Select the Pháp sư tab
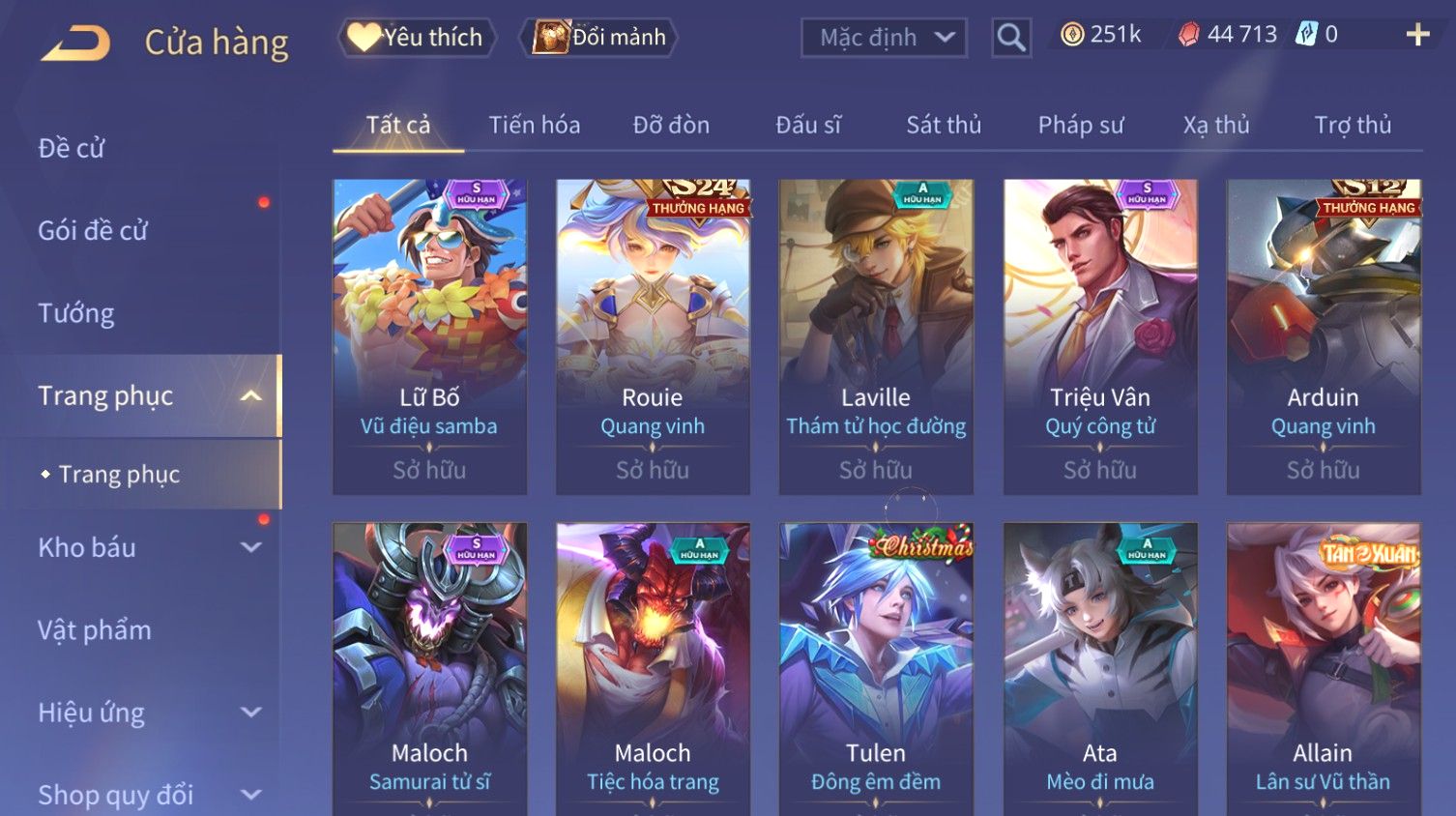Screen dimensions: 1456x816 [x=1081, y=125]
